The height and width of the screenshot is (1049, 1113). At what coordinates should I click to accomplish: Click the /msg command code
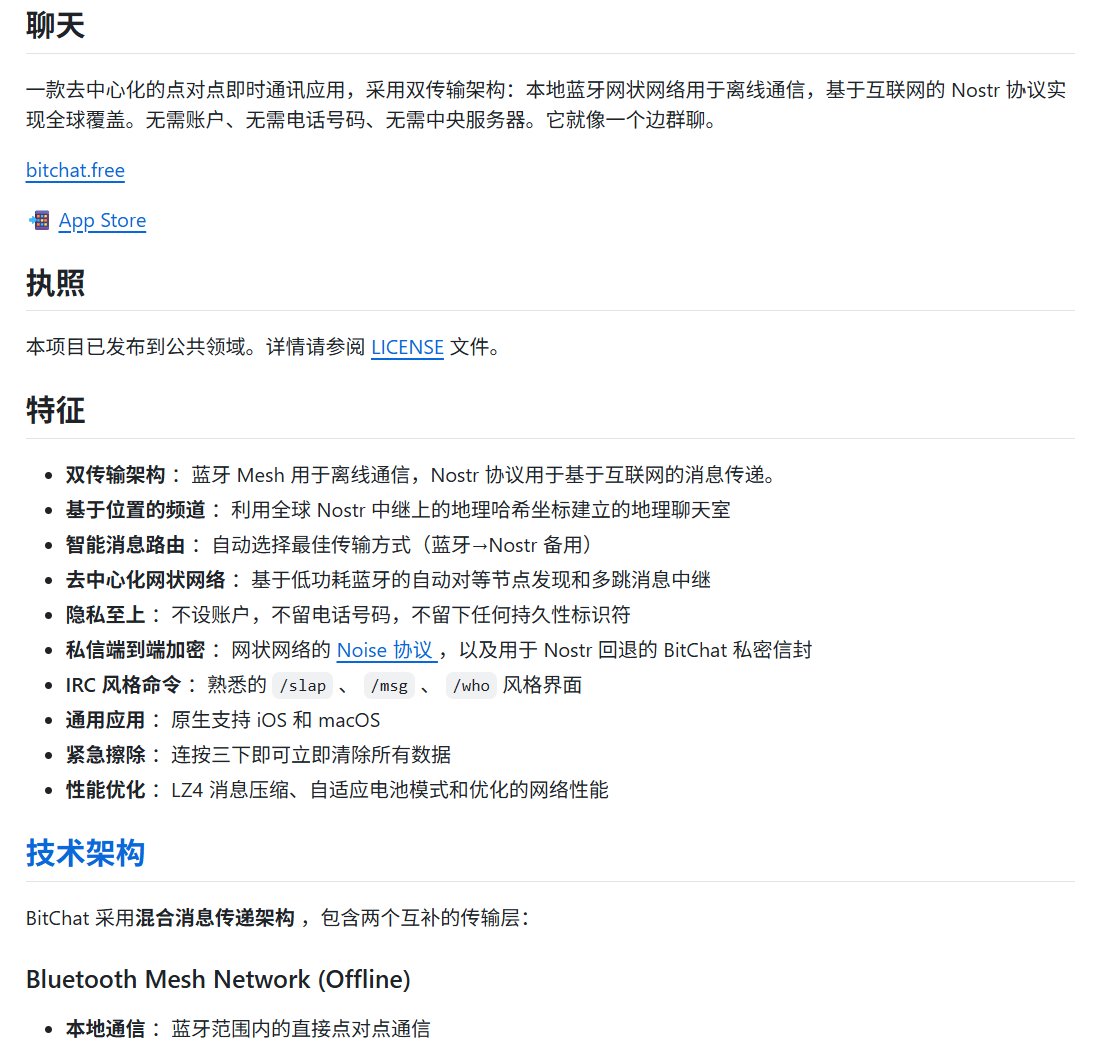tap(389, 686)
